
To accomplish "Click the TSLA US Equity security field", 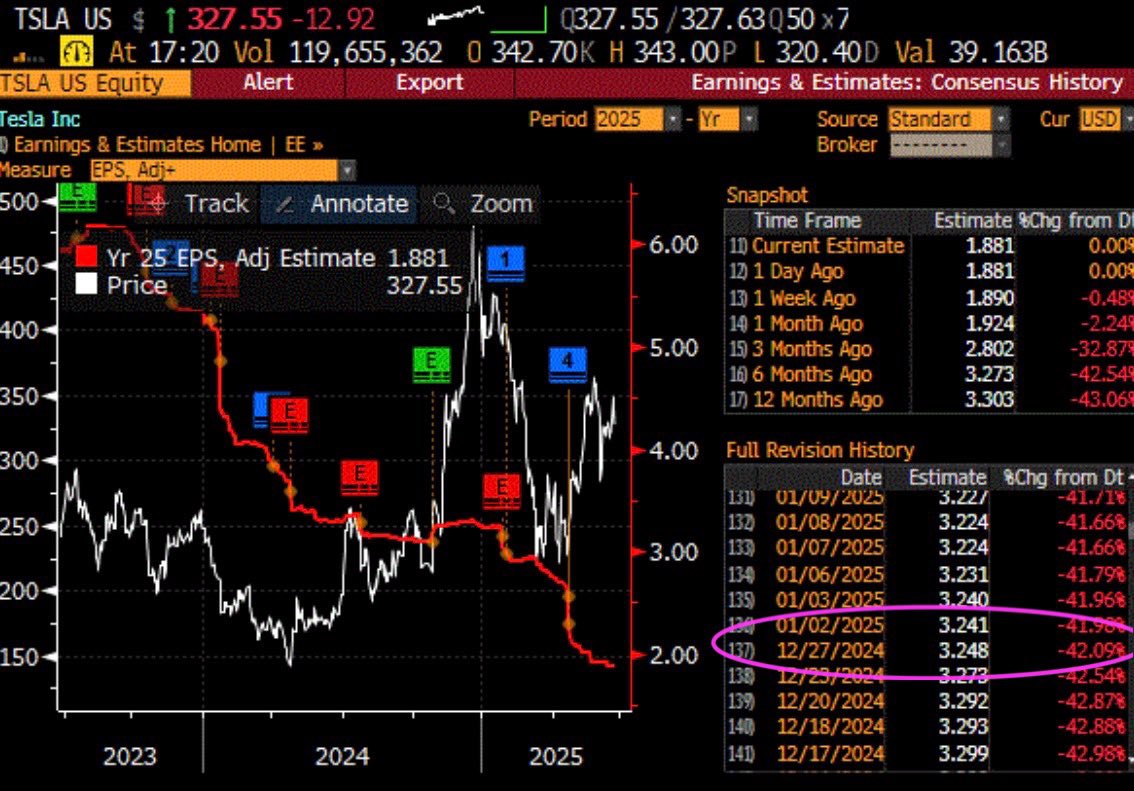I will point(95,83).
